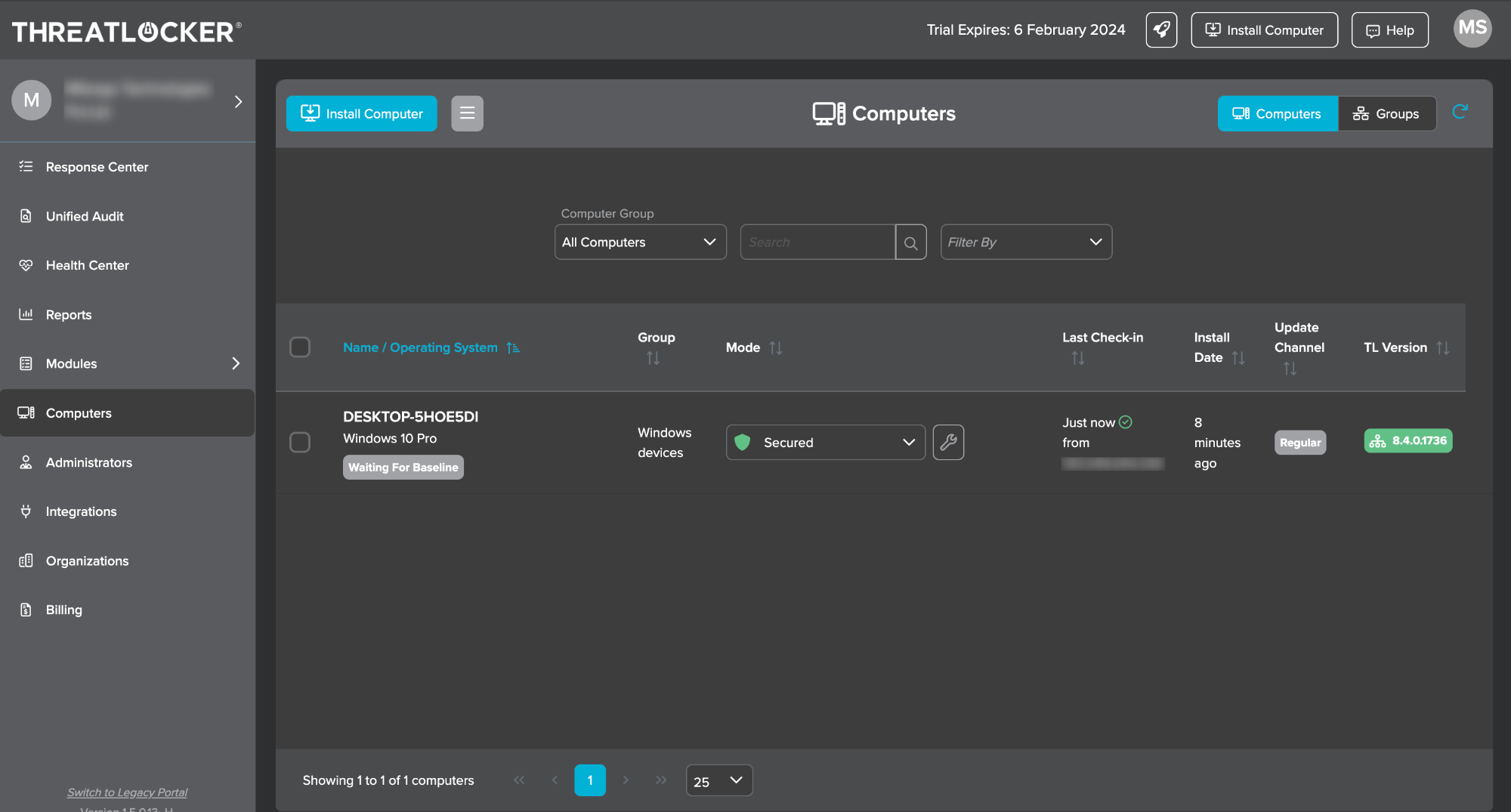The width and height of the screenshot is (1511, 812).
Task: Switch to the Groups tab
Action: 1387,113
